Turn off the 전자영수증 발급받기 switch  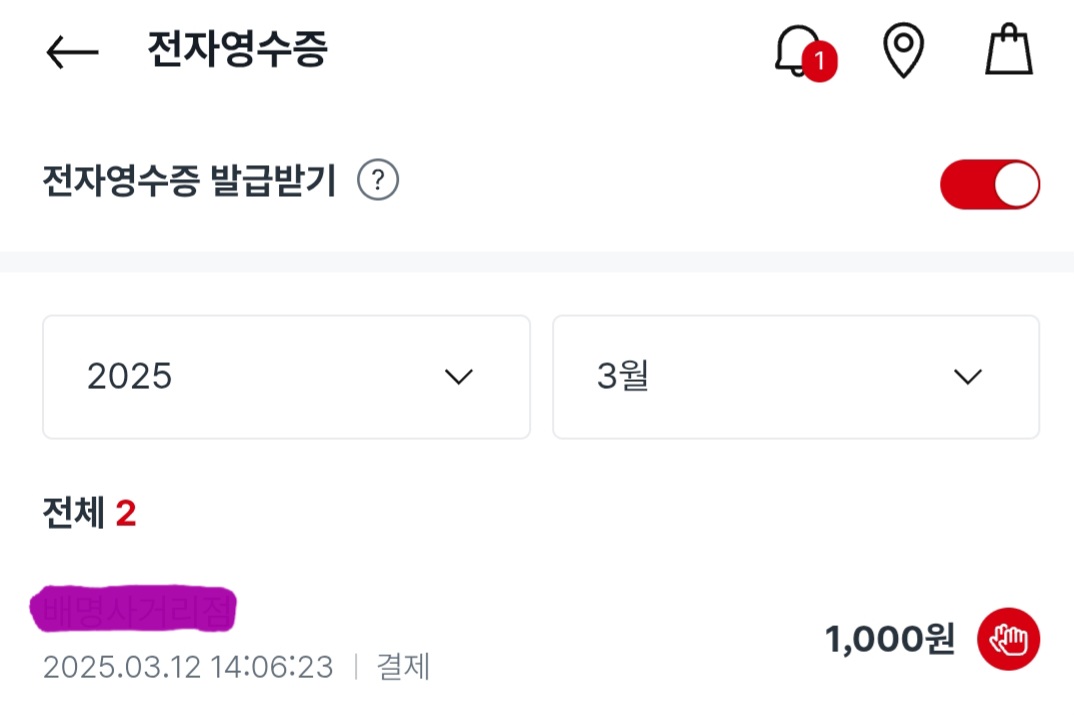990,184
